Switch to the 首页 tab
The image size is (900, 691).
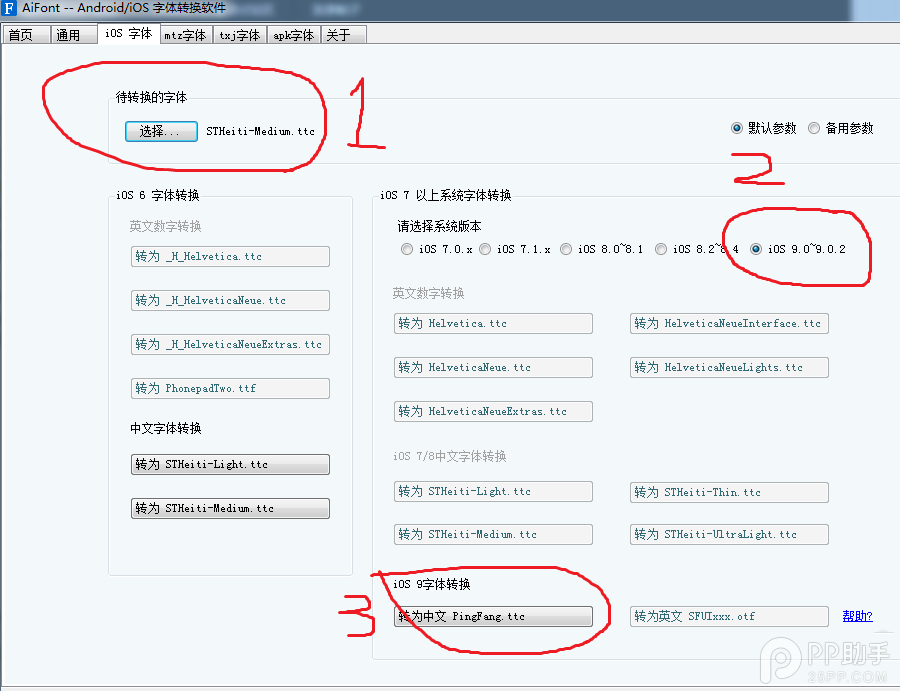tap(24, 33)
